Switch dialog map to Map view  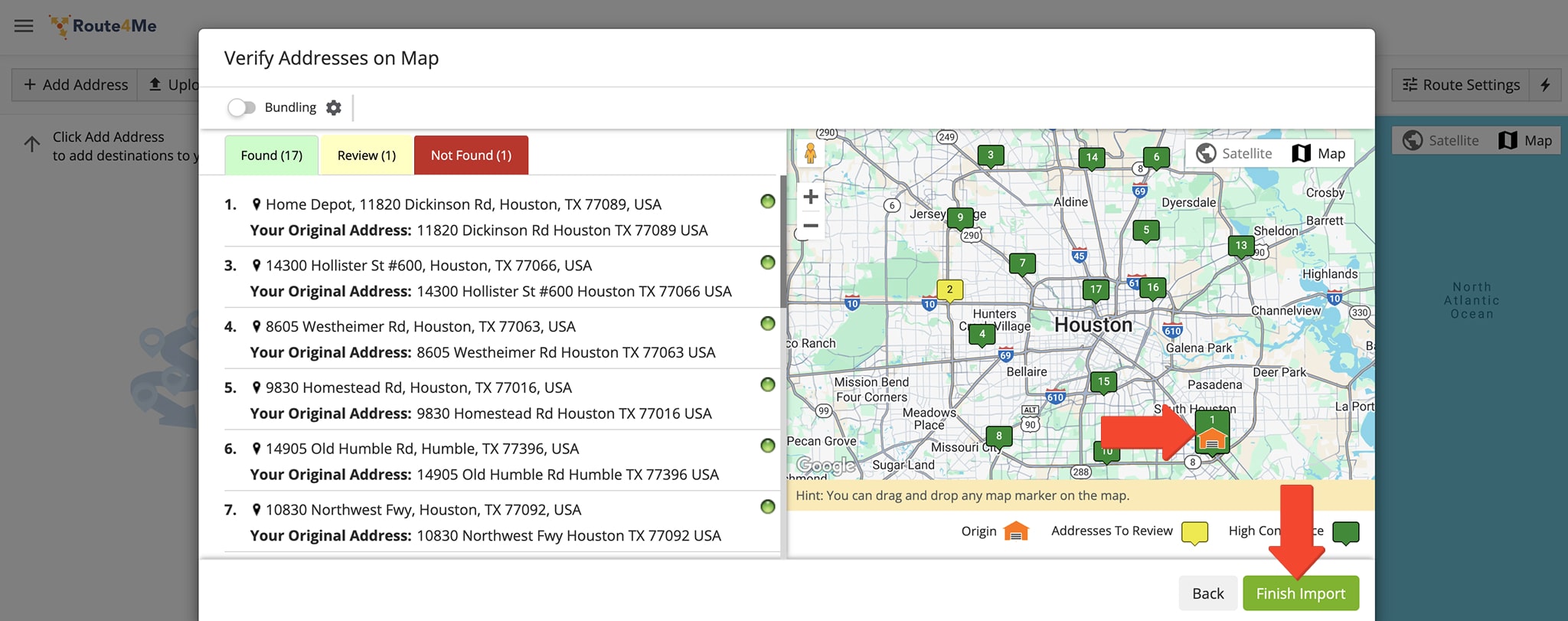pyautogui.click(x=1318, y=153)
